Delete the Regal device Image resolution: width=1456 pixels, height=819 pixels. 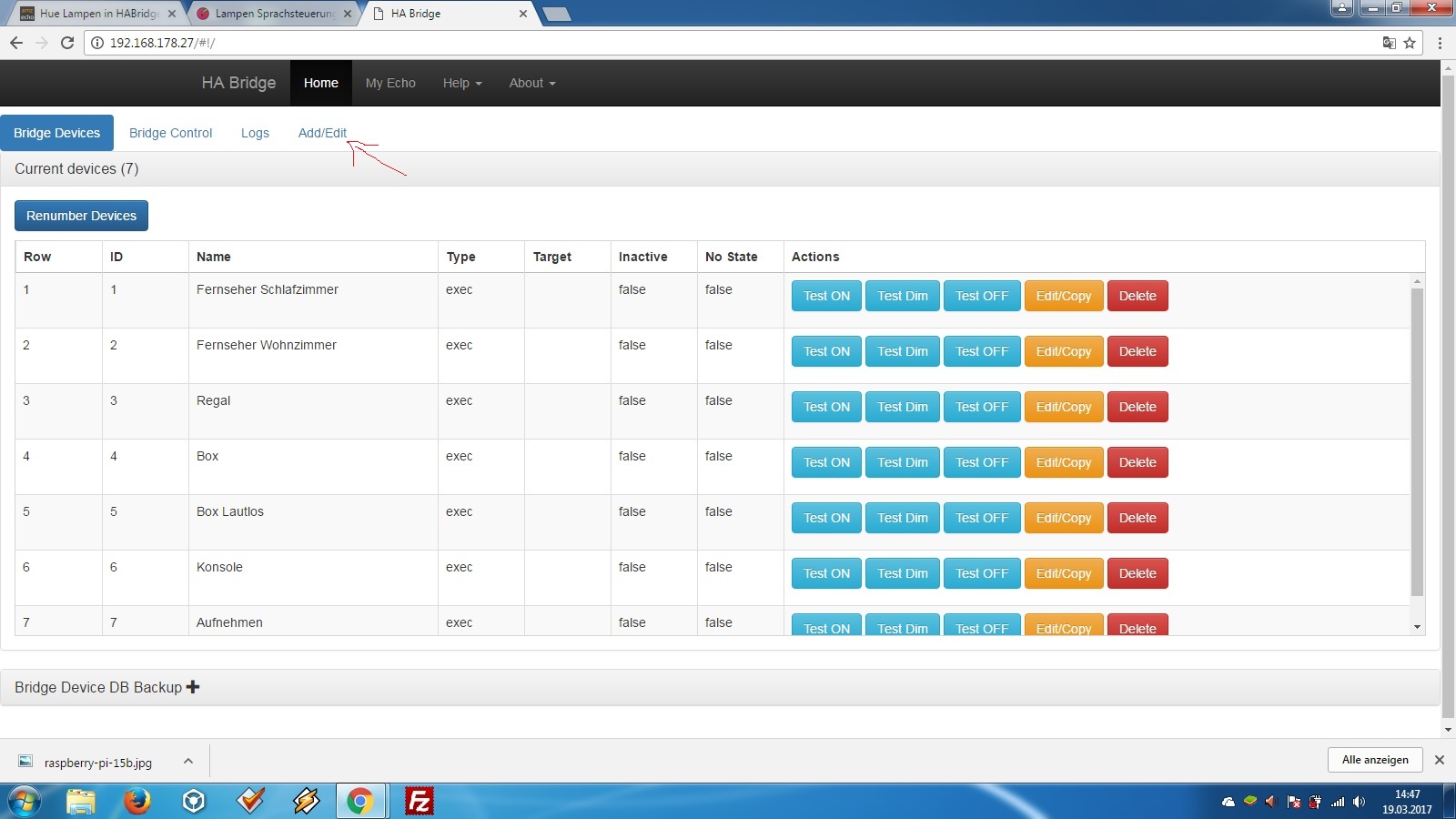click(1137, 407)
